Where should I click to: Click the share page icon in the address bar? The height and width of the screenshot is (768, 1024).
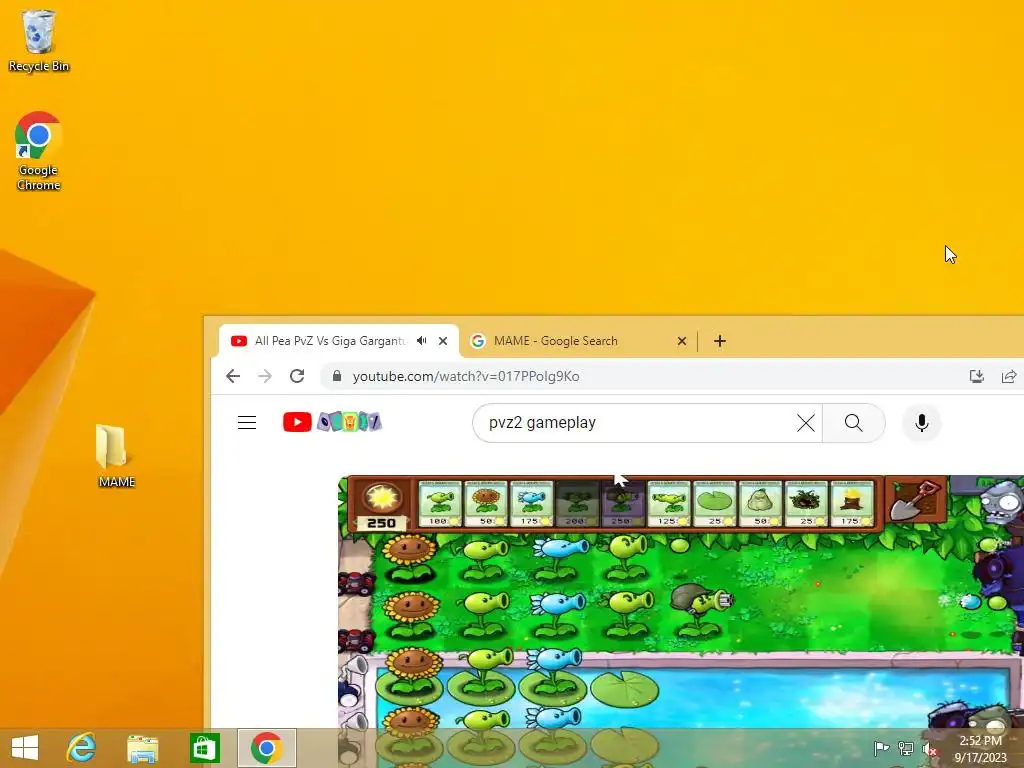coord(1009,376)
